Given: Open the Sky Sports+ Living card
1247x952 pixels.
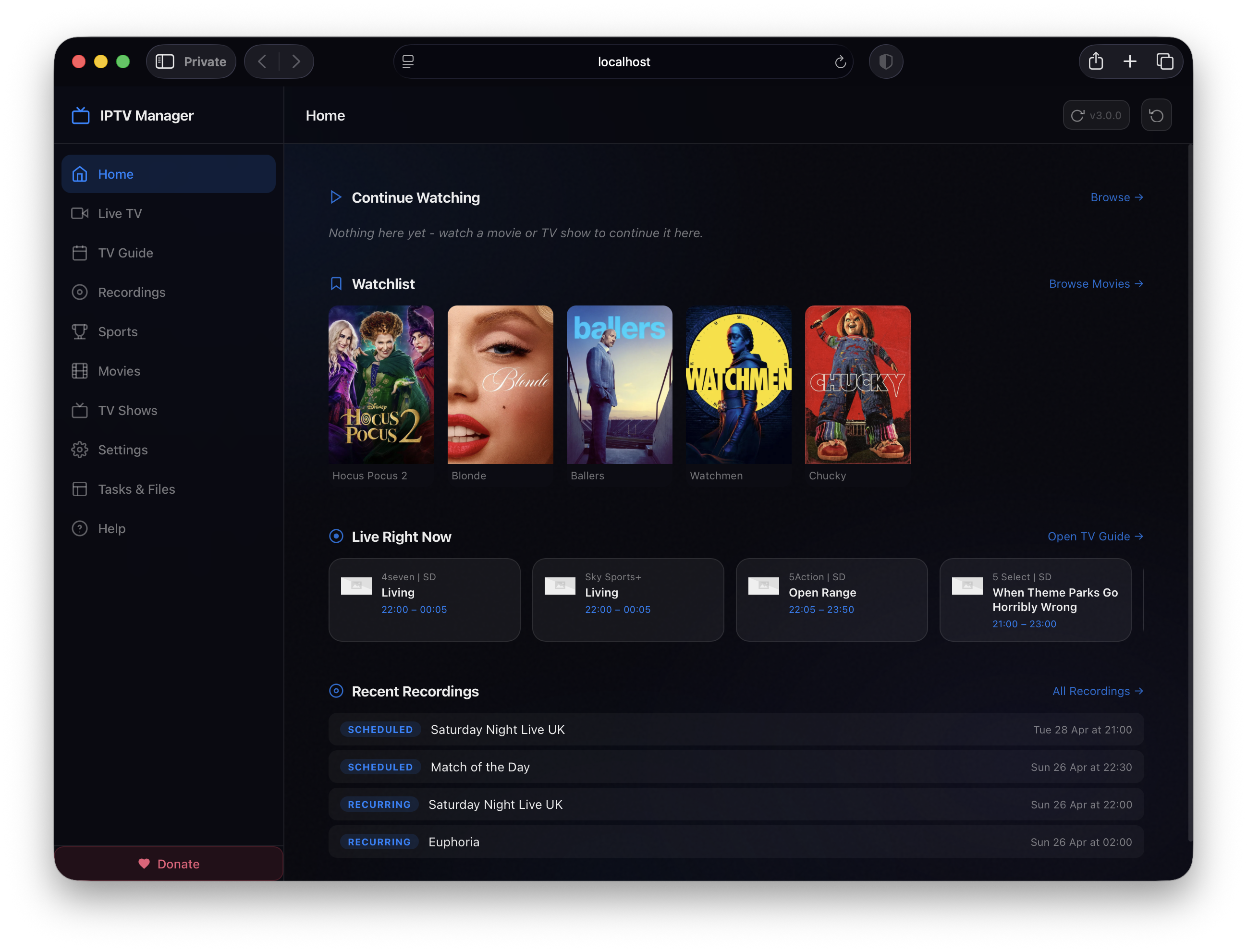Looking at the screenshot, I should [628, 600].
